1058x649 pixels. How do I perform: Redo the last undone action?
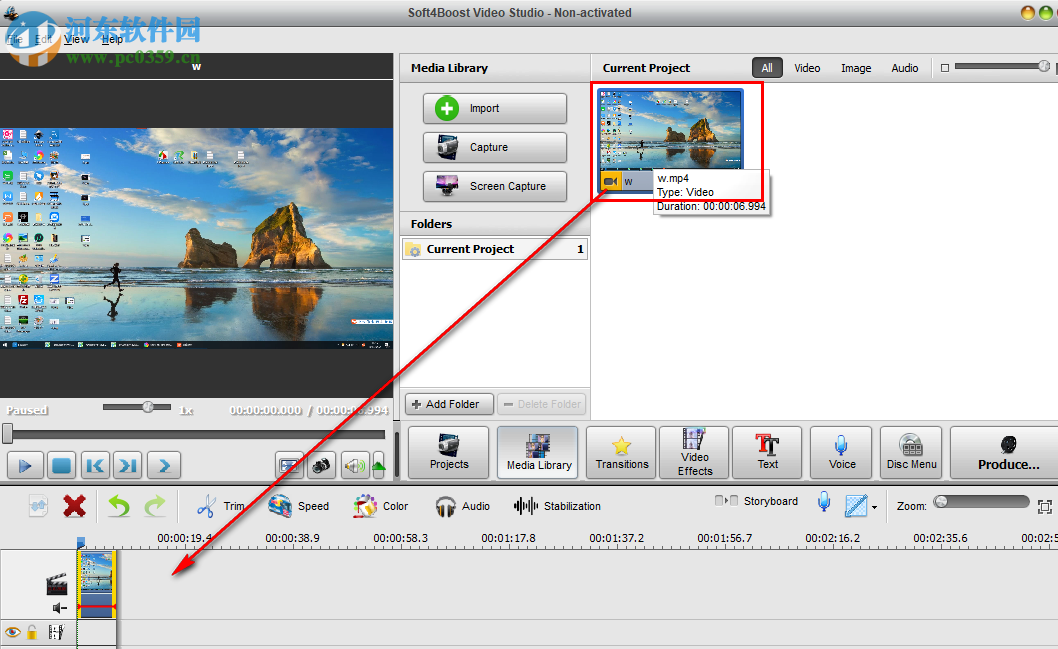click(x=155, y=505)
